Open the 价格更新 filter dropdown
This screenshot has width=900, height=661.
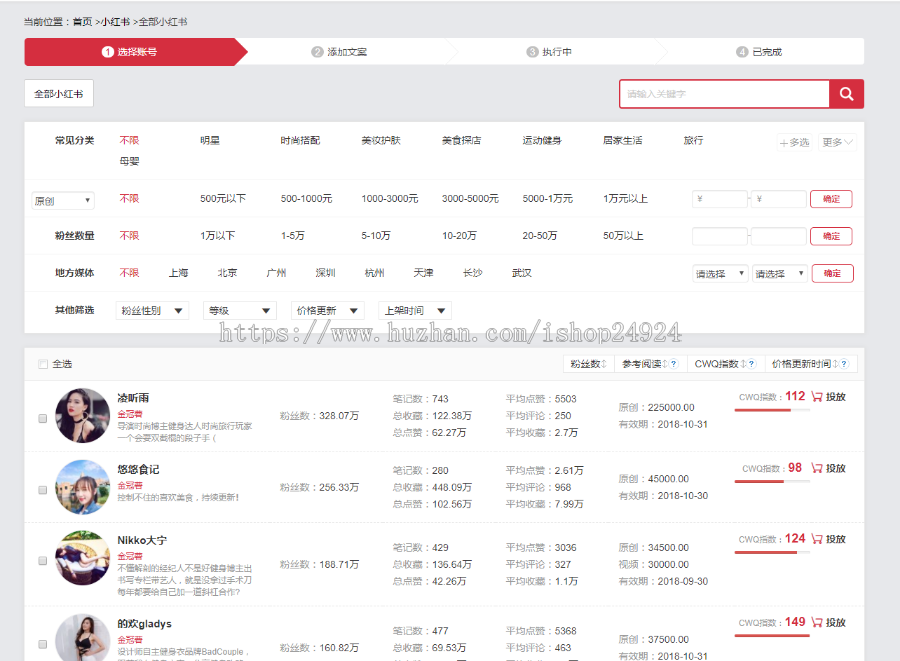(x=328, y=310)
